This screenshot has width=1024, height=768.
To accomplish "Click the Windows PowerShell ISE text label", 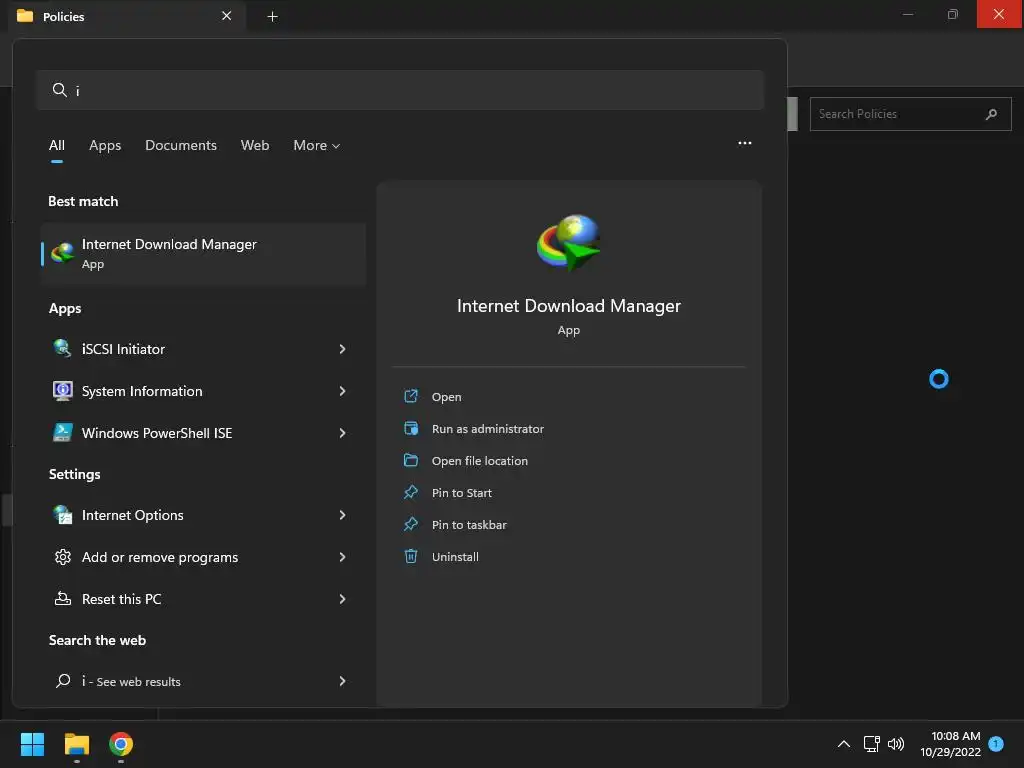I will pyautogui.click(x=157, y=432).
